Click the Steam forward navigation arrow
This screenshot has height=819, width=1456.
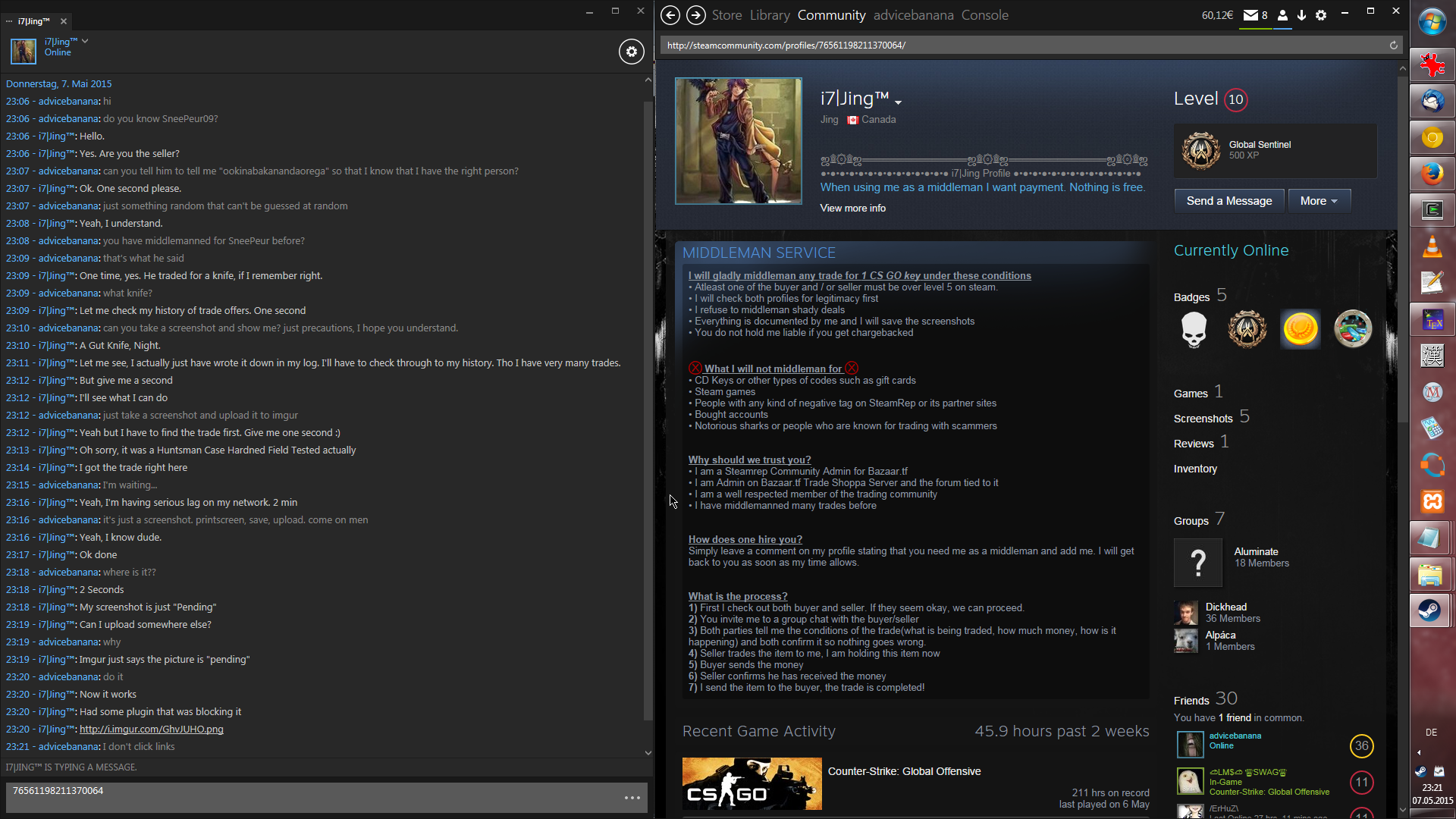(x=695, y=15)
